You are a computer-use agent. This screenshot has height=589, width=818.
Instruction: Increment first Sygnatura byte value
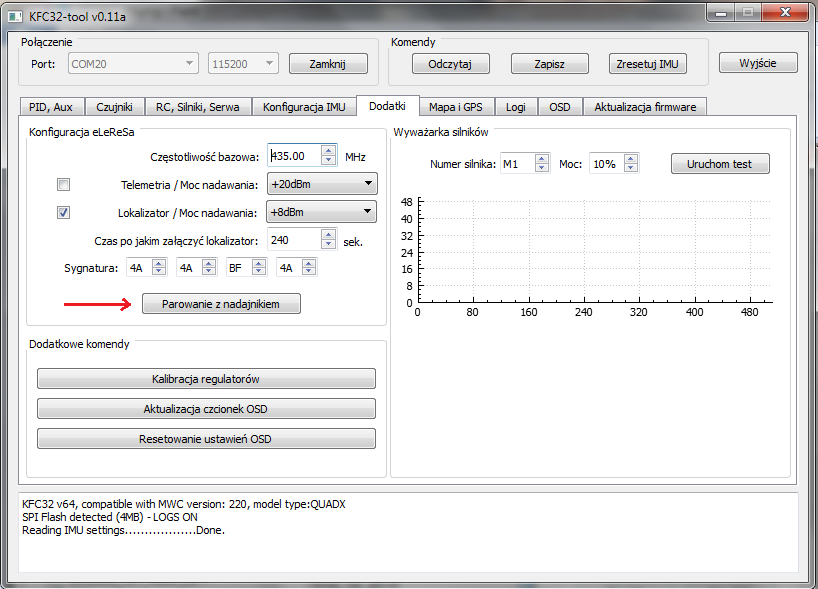click(159, 264)
